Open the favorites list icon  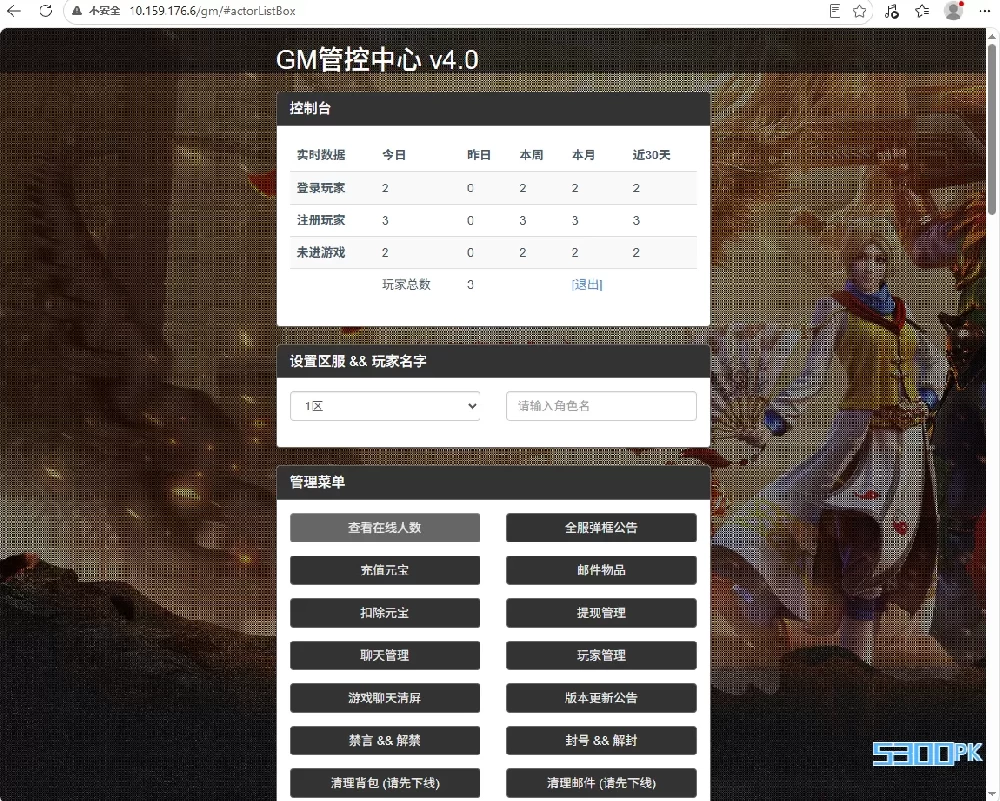pyautogui.click(x=922, y=11)
